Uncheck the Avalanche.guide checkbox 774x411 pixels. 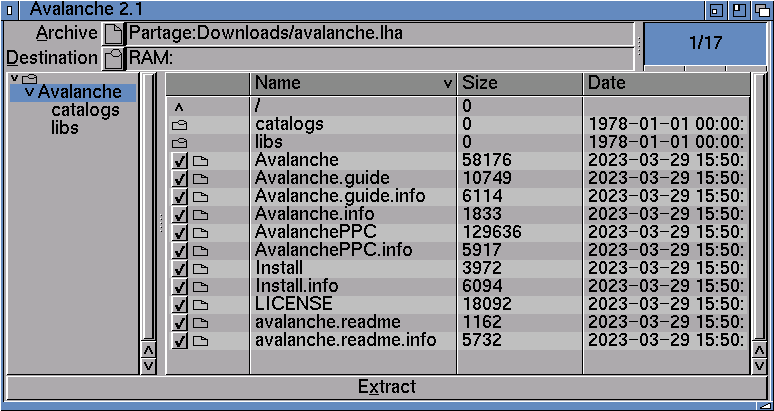click(x=180, y=179)
